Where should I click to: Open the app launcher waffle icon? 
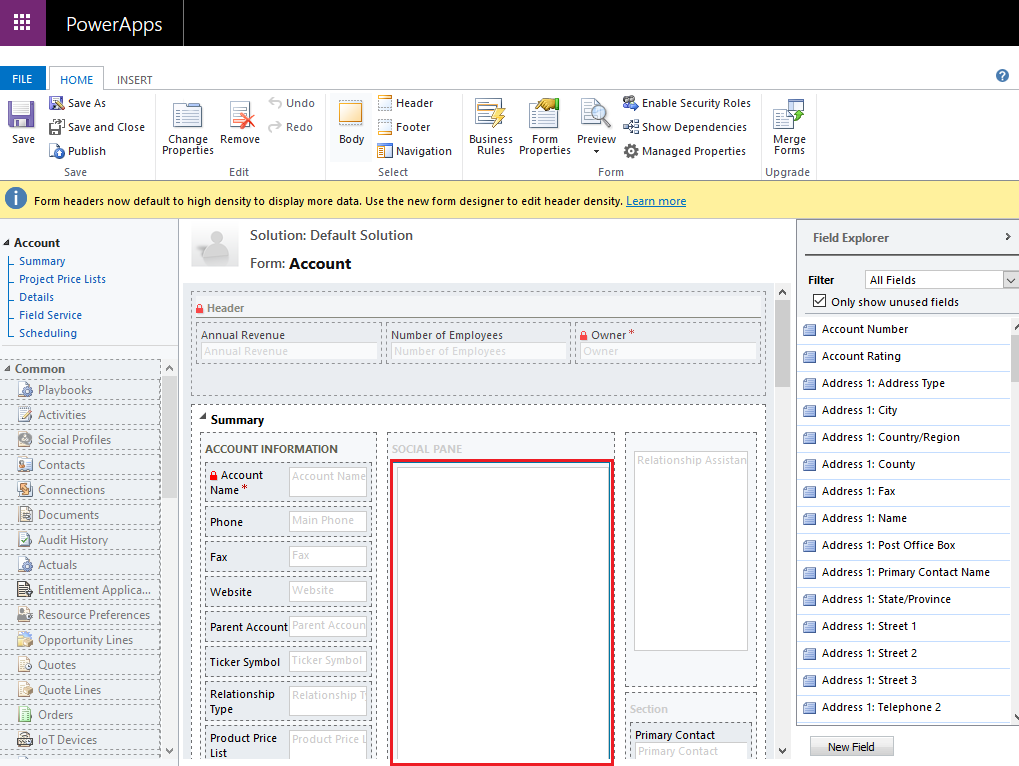point(22,23)
